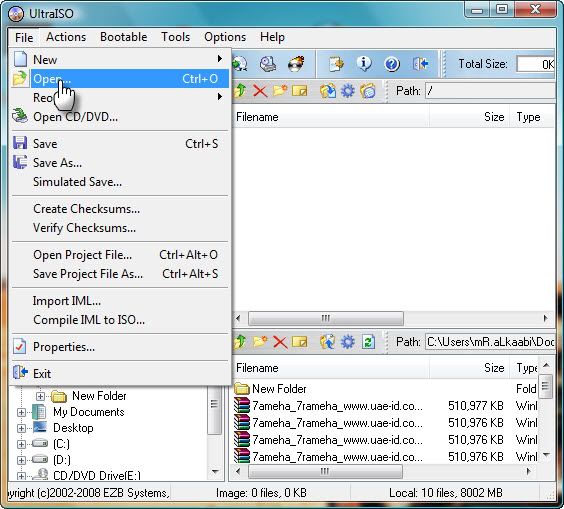The height and width of the screenshot is (509, 564).
Task: Click local file list horizontal scrollbar thumb
Action: [x=325, y=472]
